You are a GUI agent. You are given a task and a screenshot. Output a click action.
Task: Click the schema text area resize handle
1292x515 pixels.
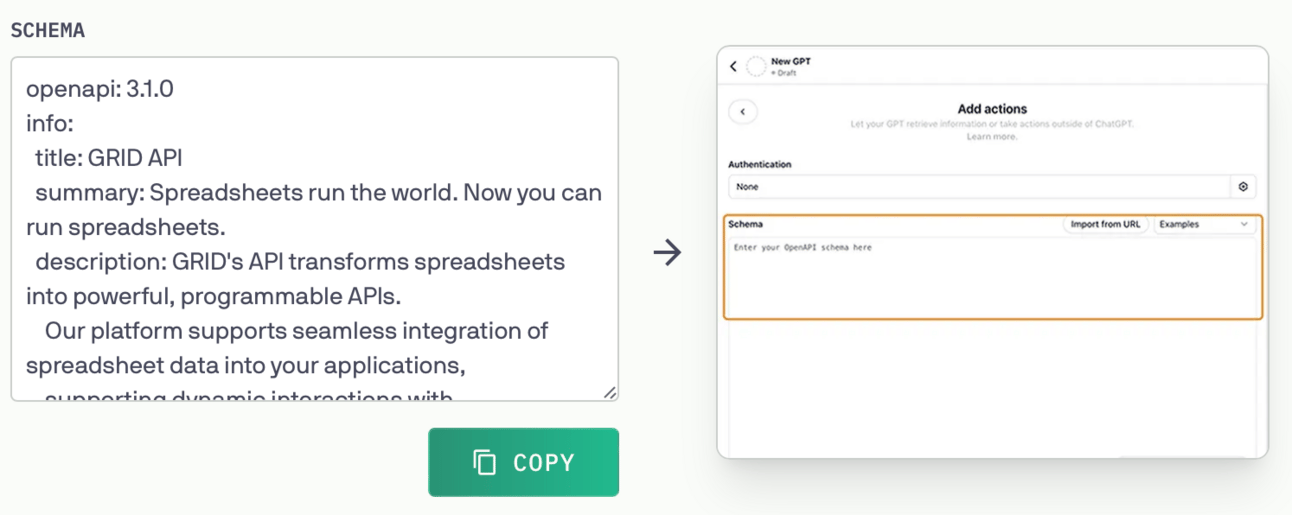[x=609, y=392]
